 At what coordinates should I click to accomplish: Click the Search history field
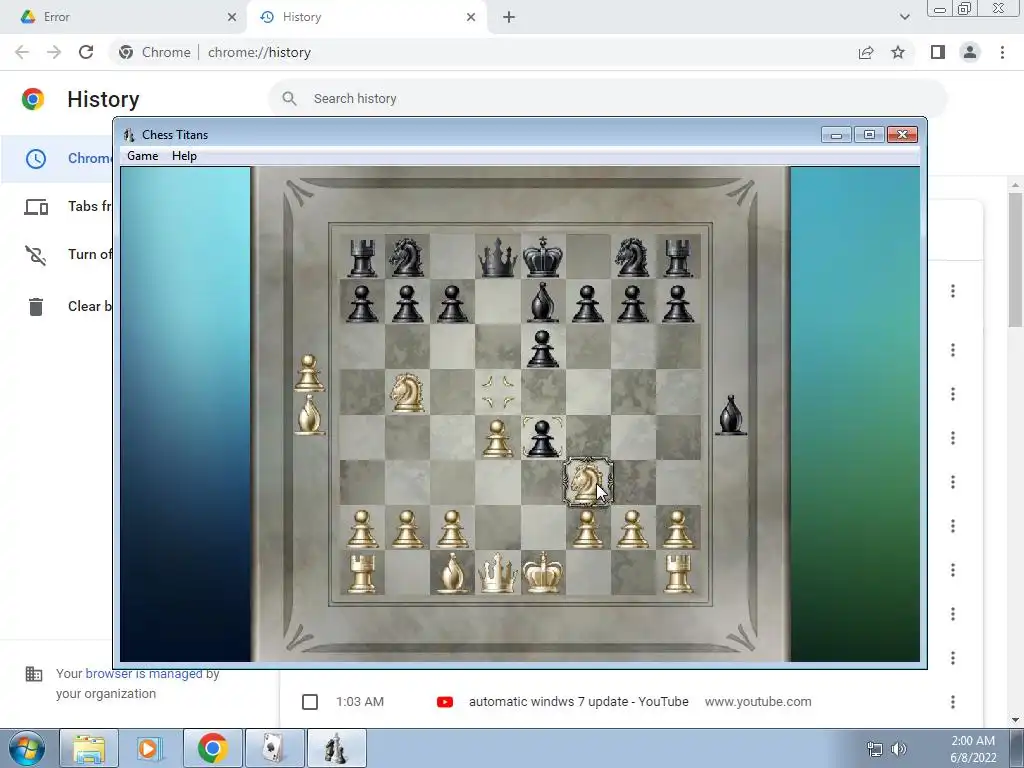click(x=607, y=99)
